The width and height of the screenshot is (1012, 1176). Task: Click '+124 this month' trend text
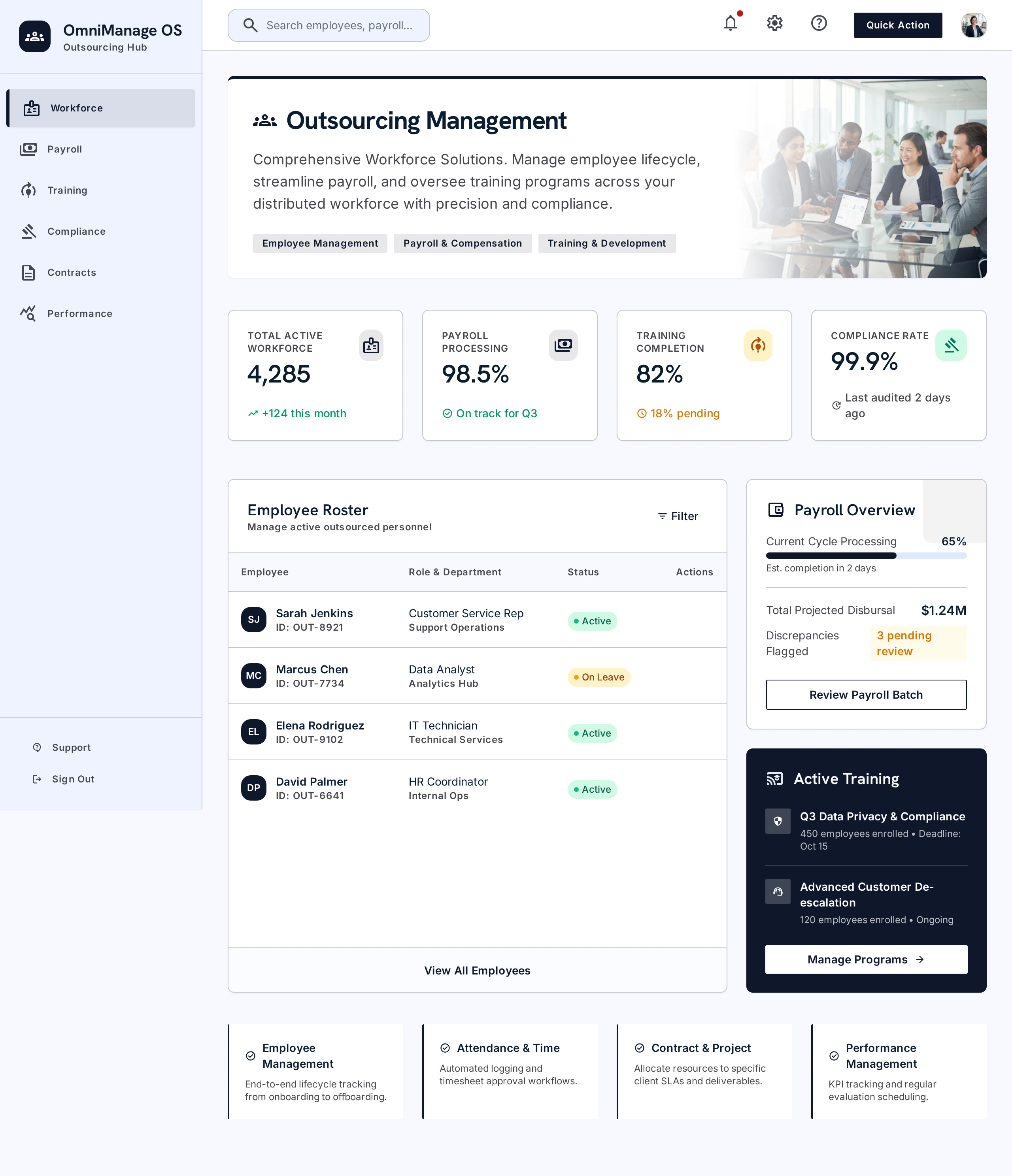point(304,414)
